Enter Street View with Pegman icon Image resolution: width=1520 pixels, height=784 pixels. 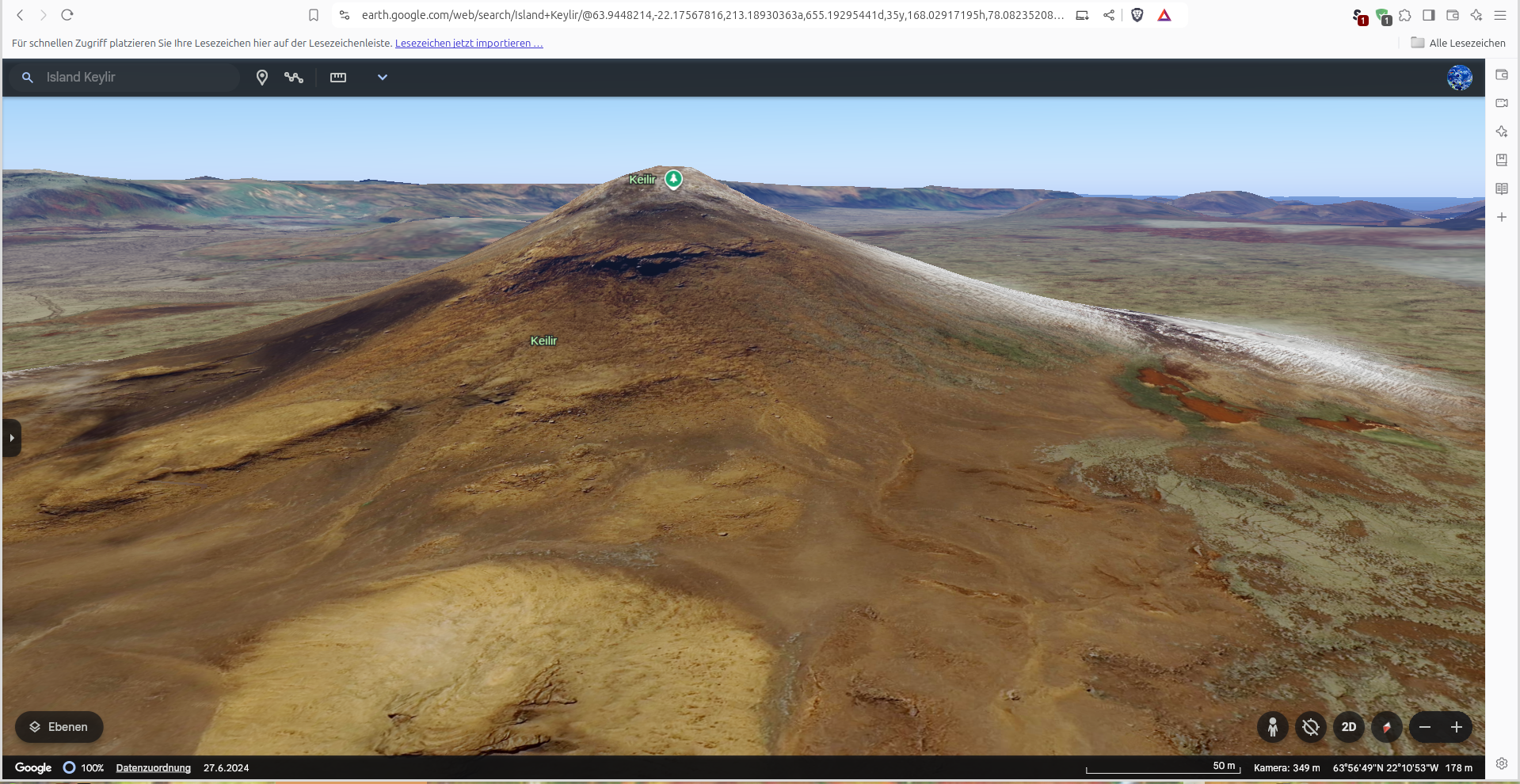tap(1273, 727)
